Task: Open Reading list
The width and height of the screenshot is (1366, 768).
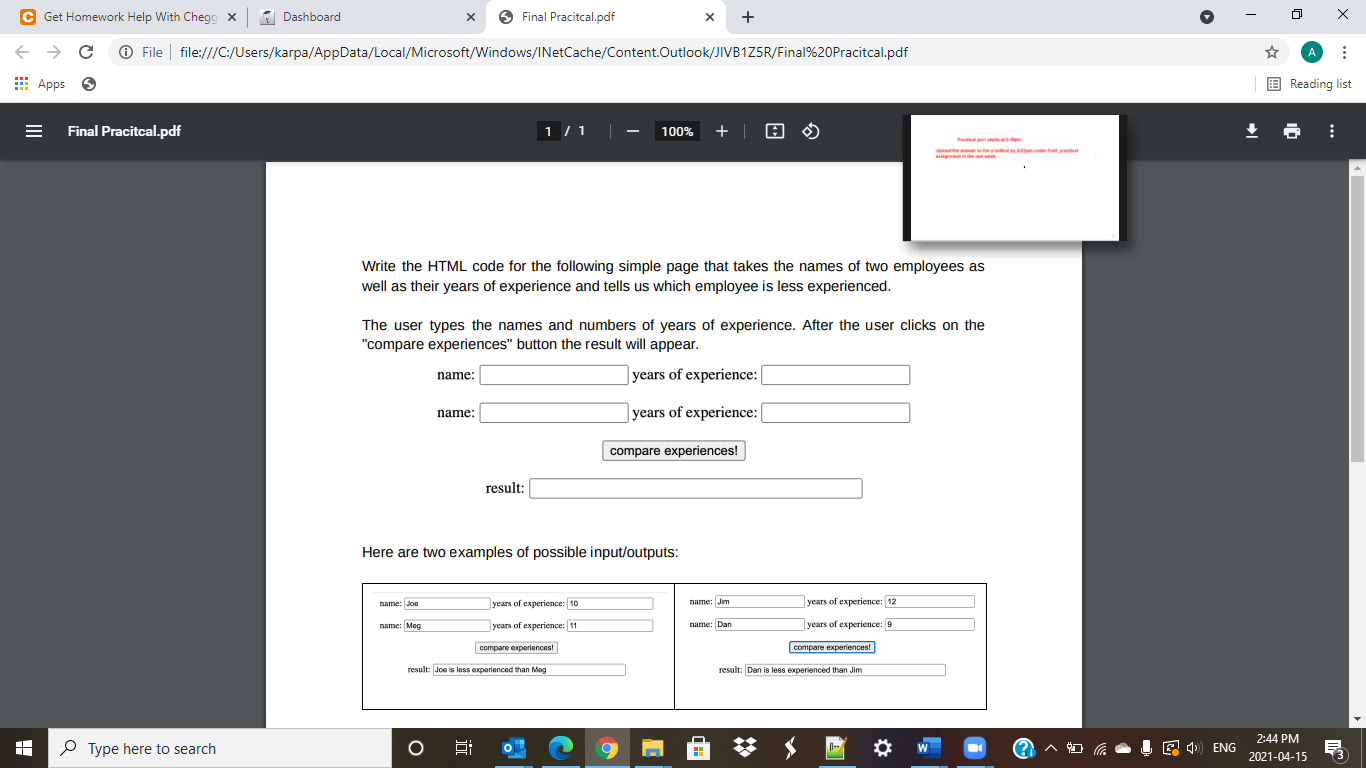Action: point(1309,84)
